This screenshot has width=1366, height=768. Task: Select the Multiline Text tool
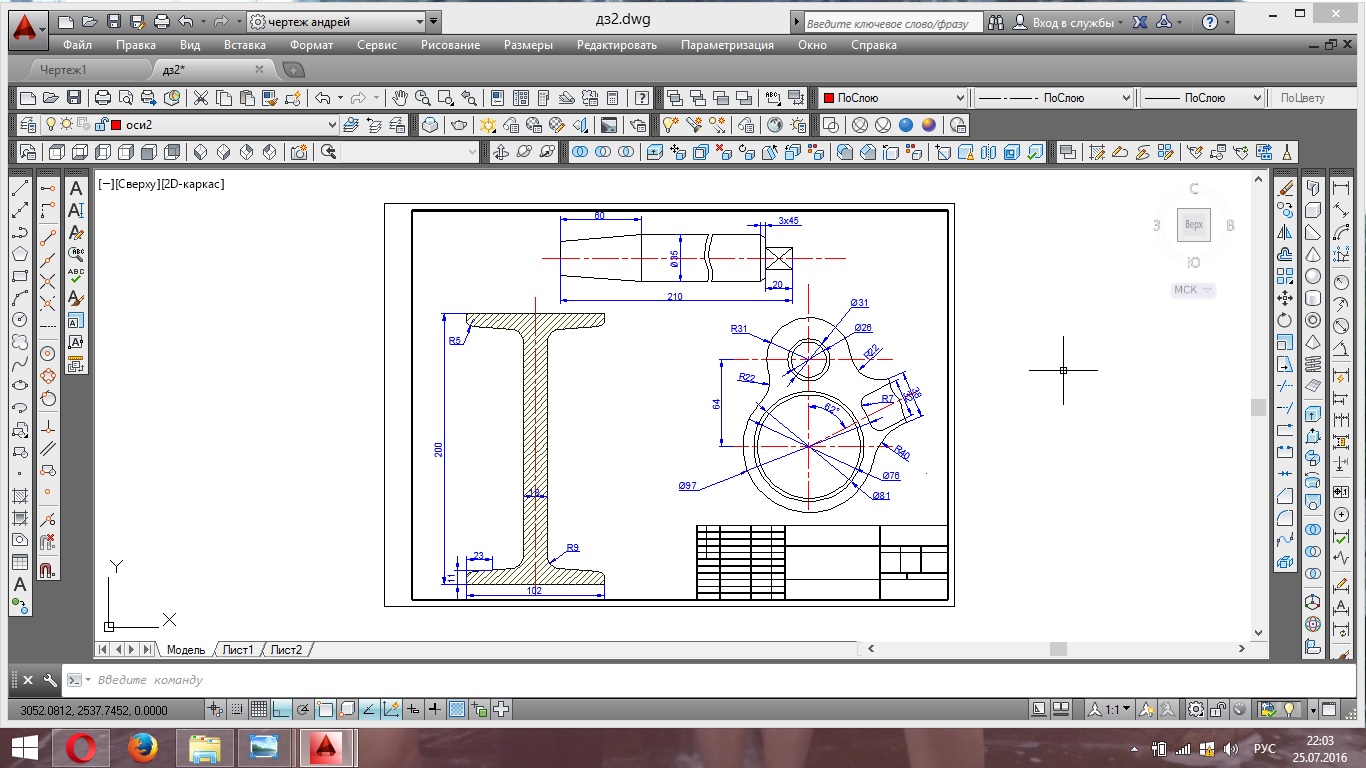click(20, 584)
